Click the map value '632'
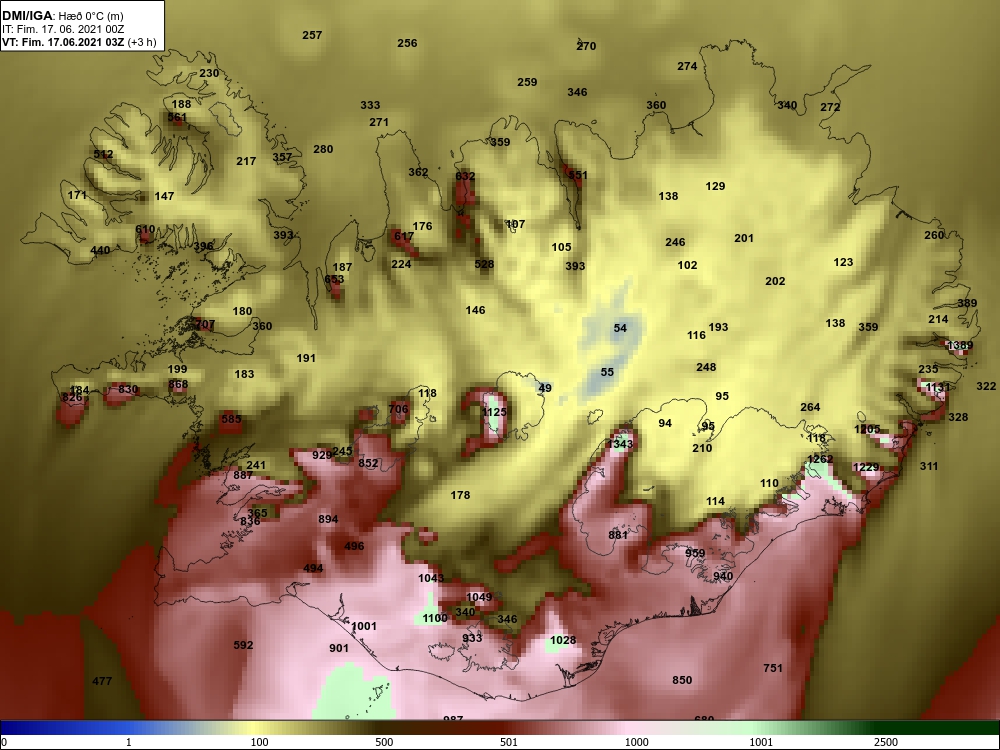 click(466, 177)
